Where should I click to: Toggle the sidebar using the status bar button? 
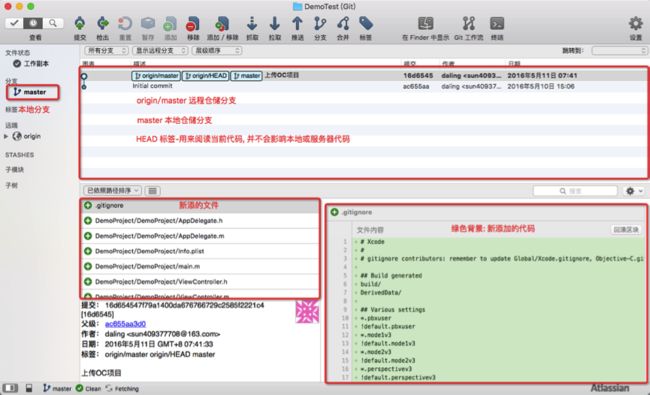point(10,388)
